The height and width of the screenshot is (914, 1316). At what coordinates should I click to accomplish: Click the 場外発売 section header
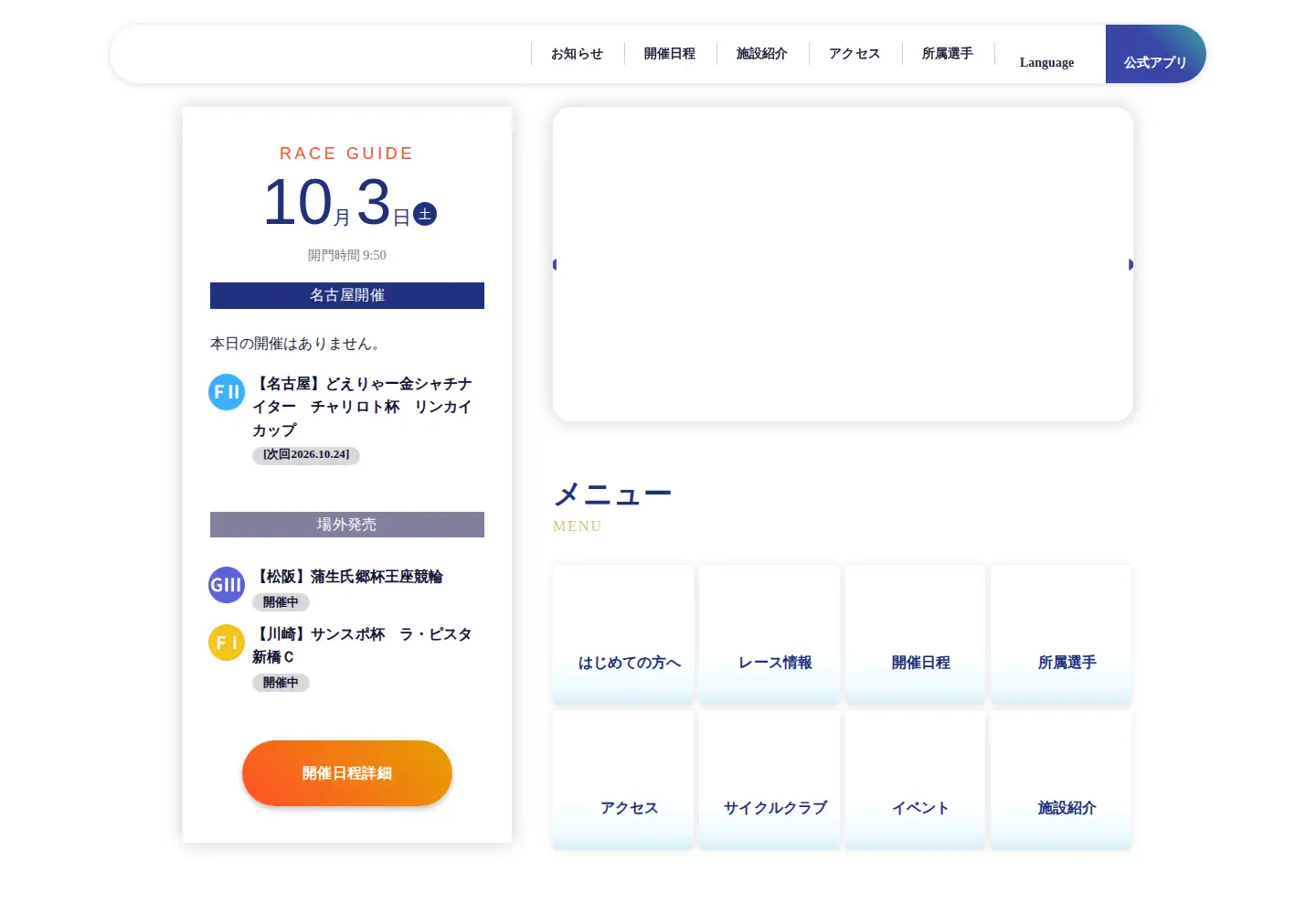[x=347, y=525]
